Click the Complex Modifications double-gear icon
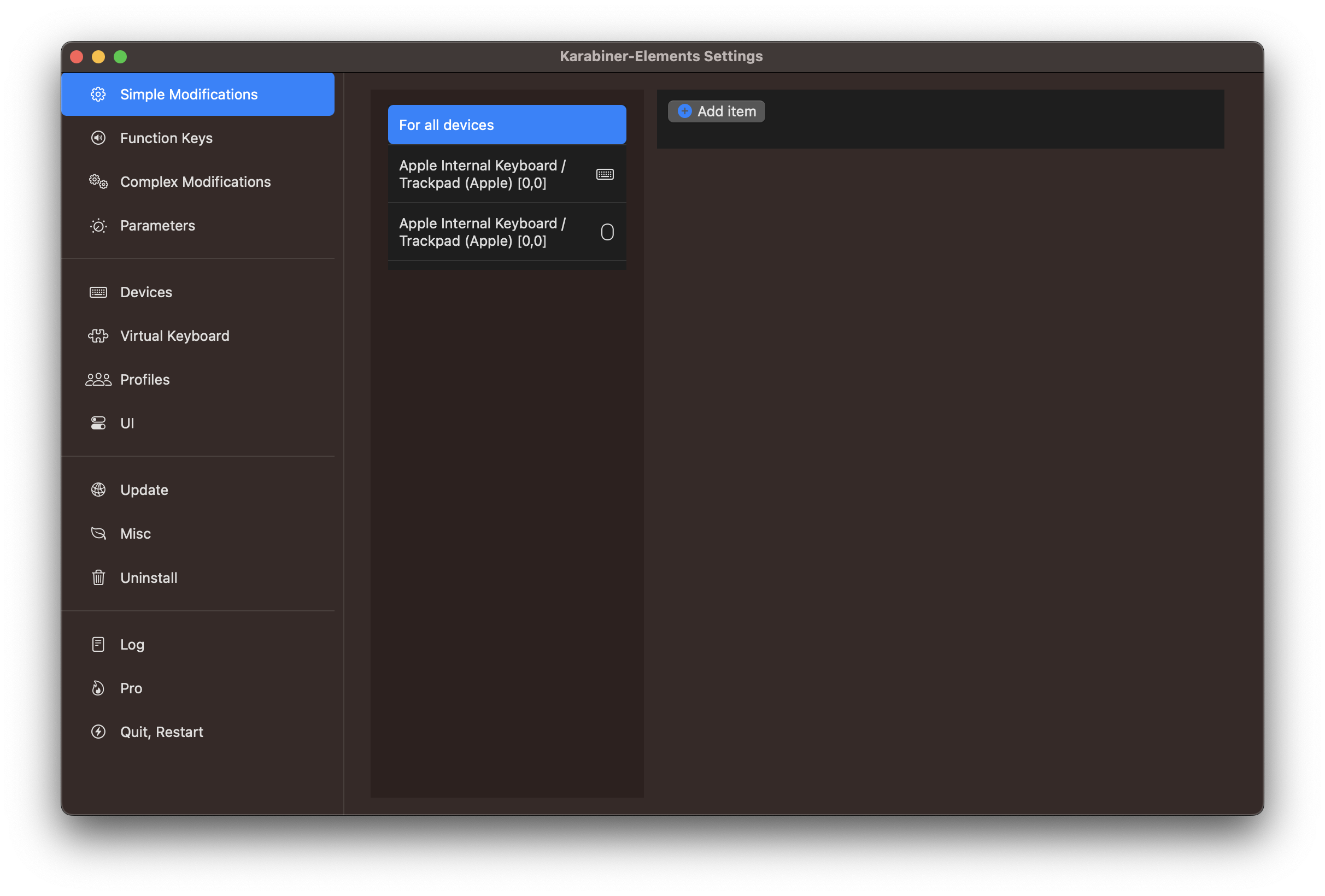1325x896 pixels. coord(98,182)
